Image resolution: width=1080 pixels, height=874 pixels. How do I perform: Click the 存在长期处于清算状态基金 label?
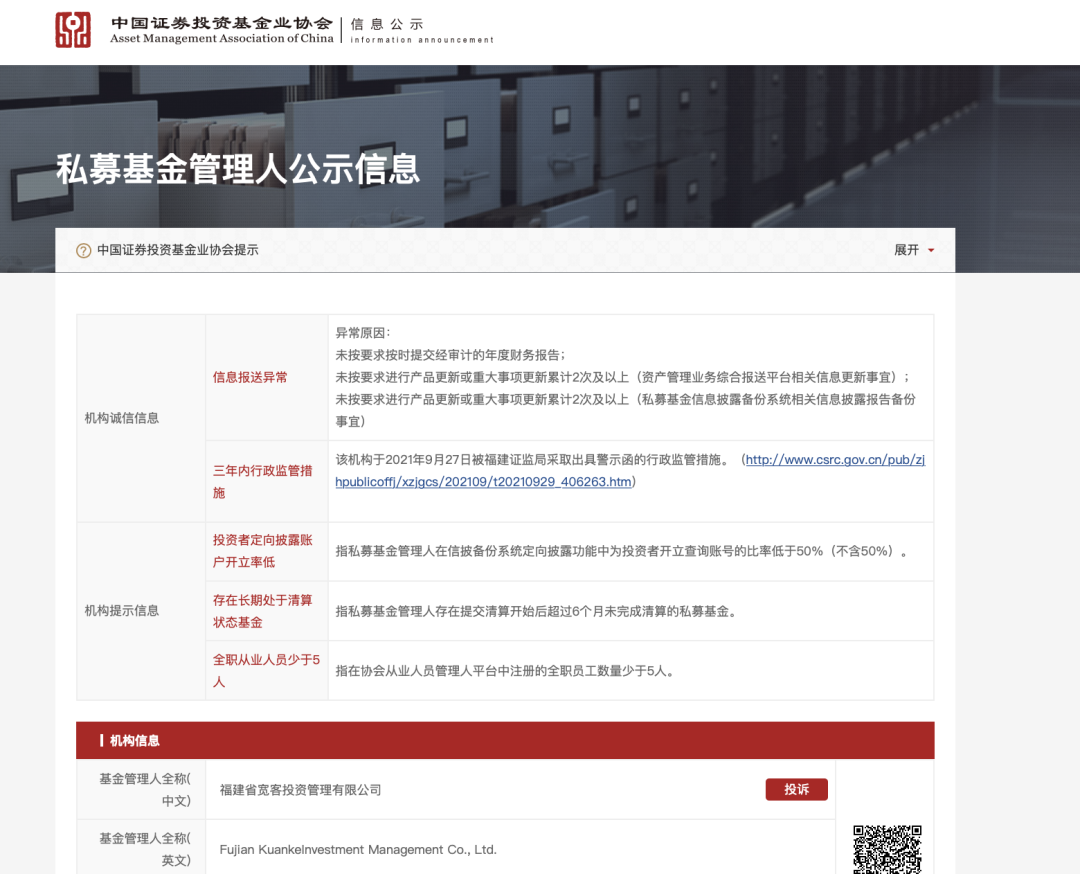coord(262,611)
